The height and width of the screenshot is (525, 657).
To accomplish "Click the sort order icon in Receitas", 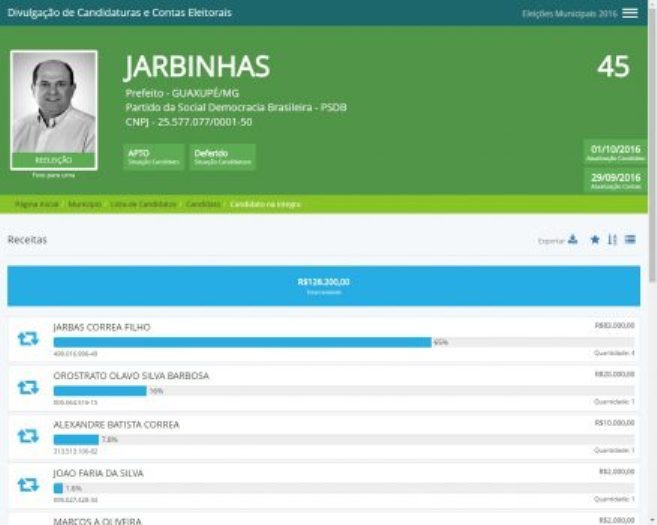I will click(x=612, y=240).
